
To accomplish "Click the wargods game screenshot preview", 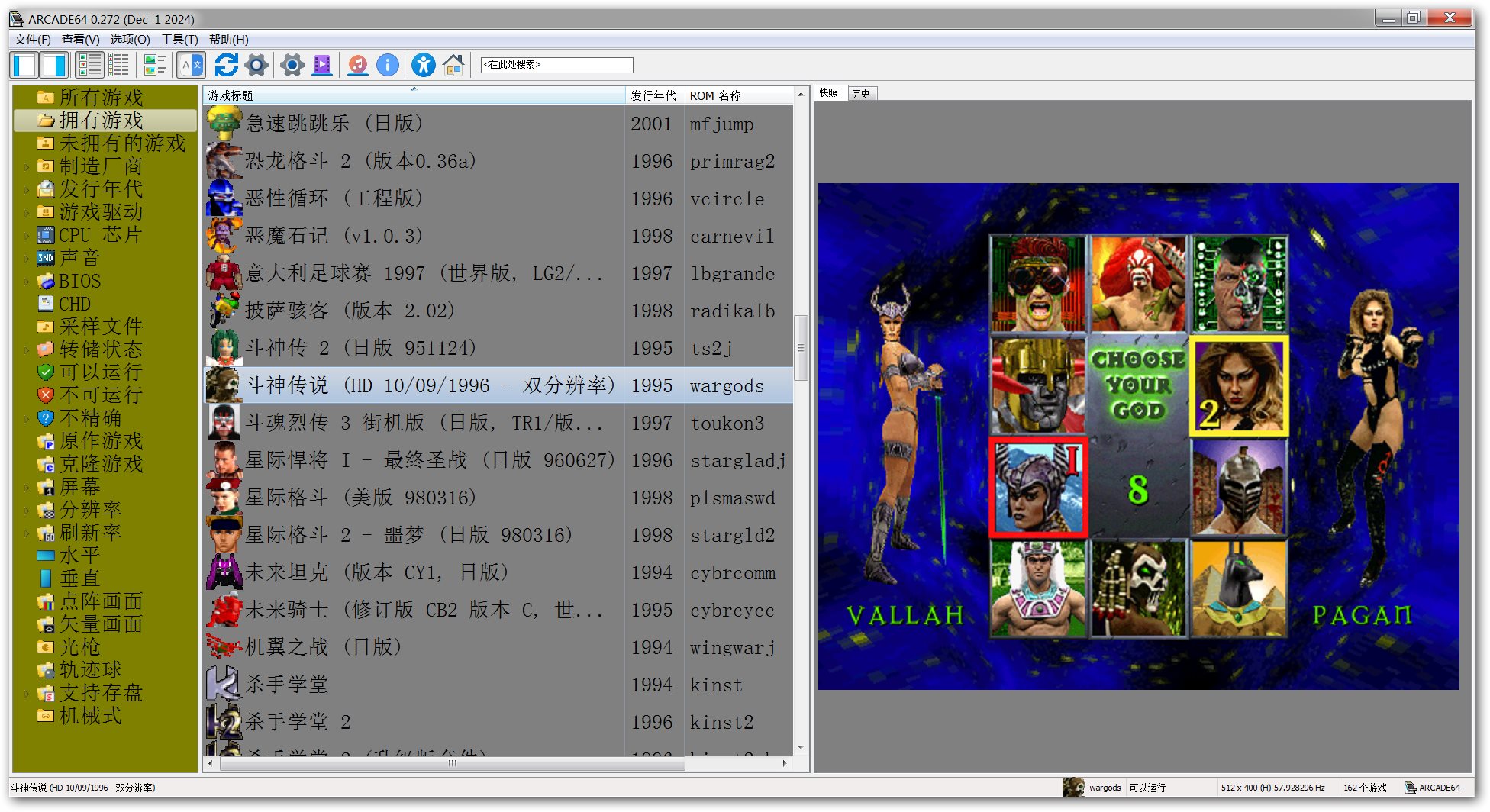I will (1138, 437).
